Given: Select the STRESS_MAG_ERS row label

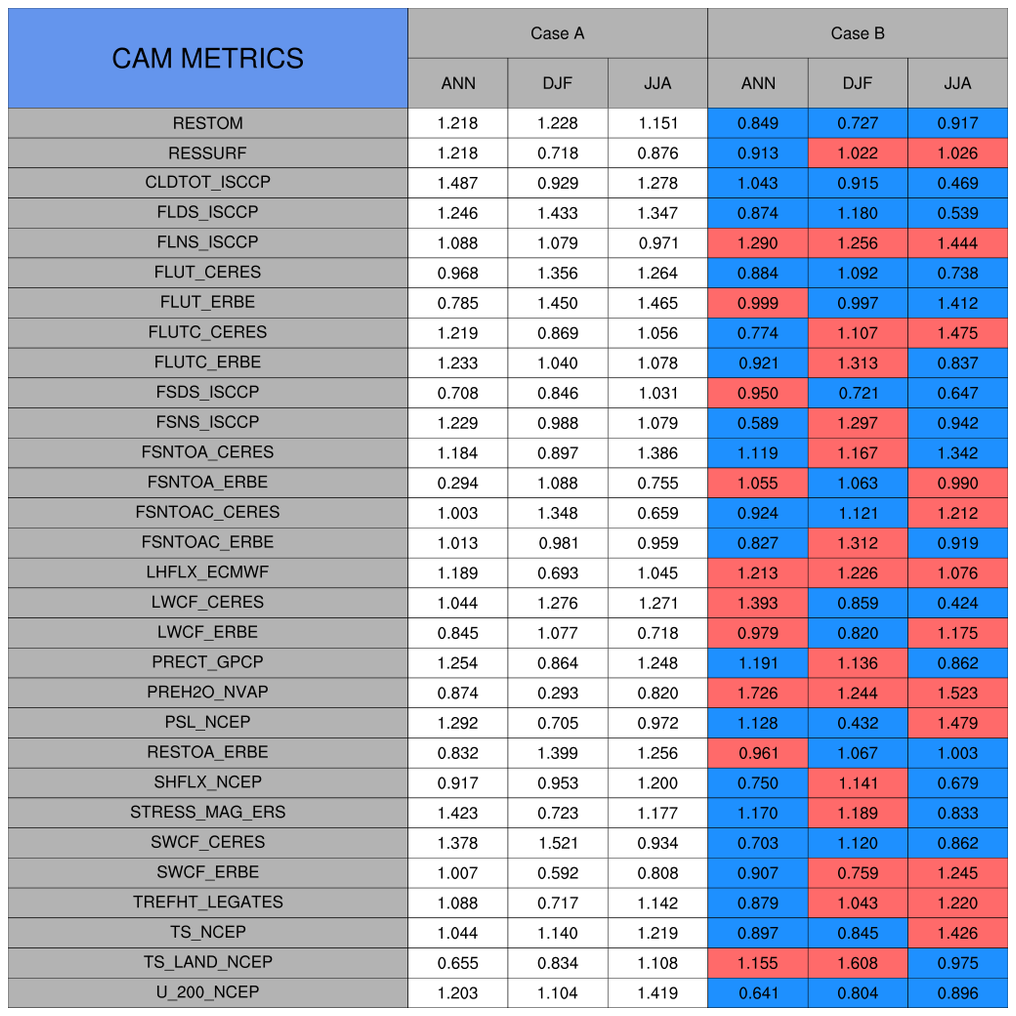Looking at the screenshot, I should pyautogui.click(x=208, y=813).
